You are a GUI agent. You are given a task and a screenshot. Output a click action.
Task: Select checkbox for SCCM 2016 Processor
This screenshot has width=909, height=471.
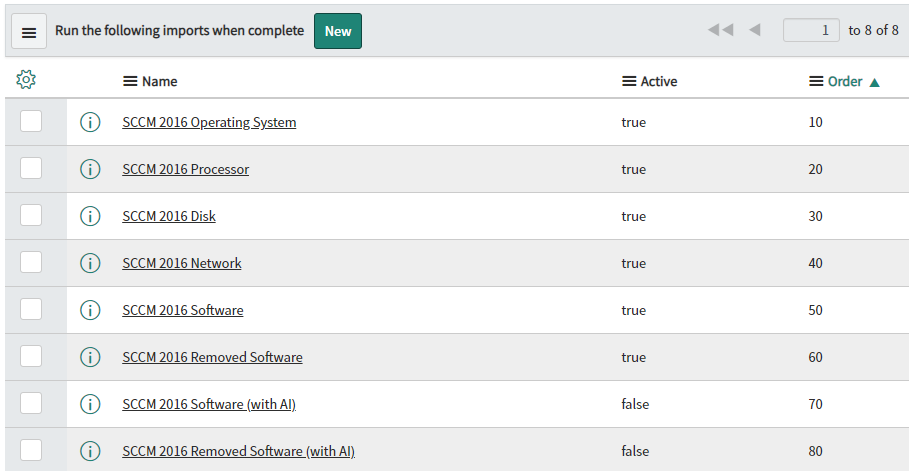point(31,168)
